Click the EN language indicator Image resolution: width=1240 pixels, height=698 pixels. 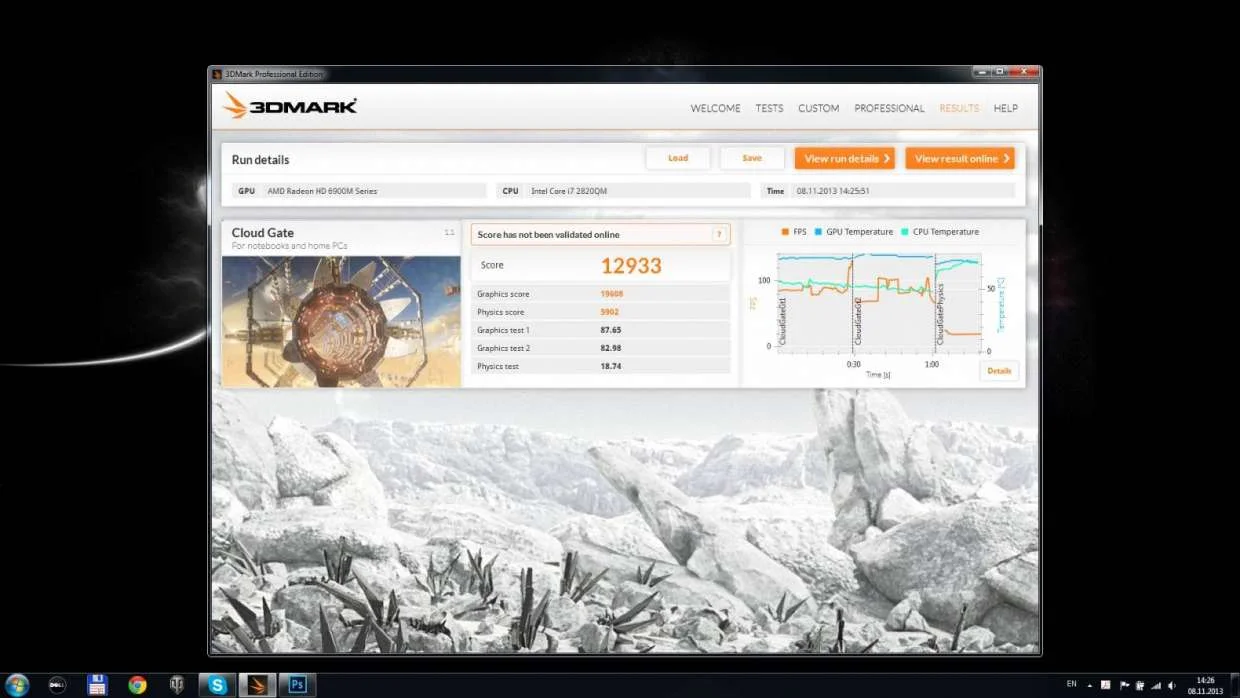click(1072, 684)
